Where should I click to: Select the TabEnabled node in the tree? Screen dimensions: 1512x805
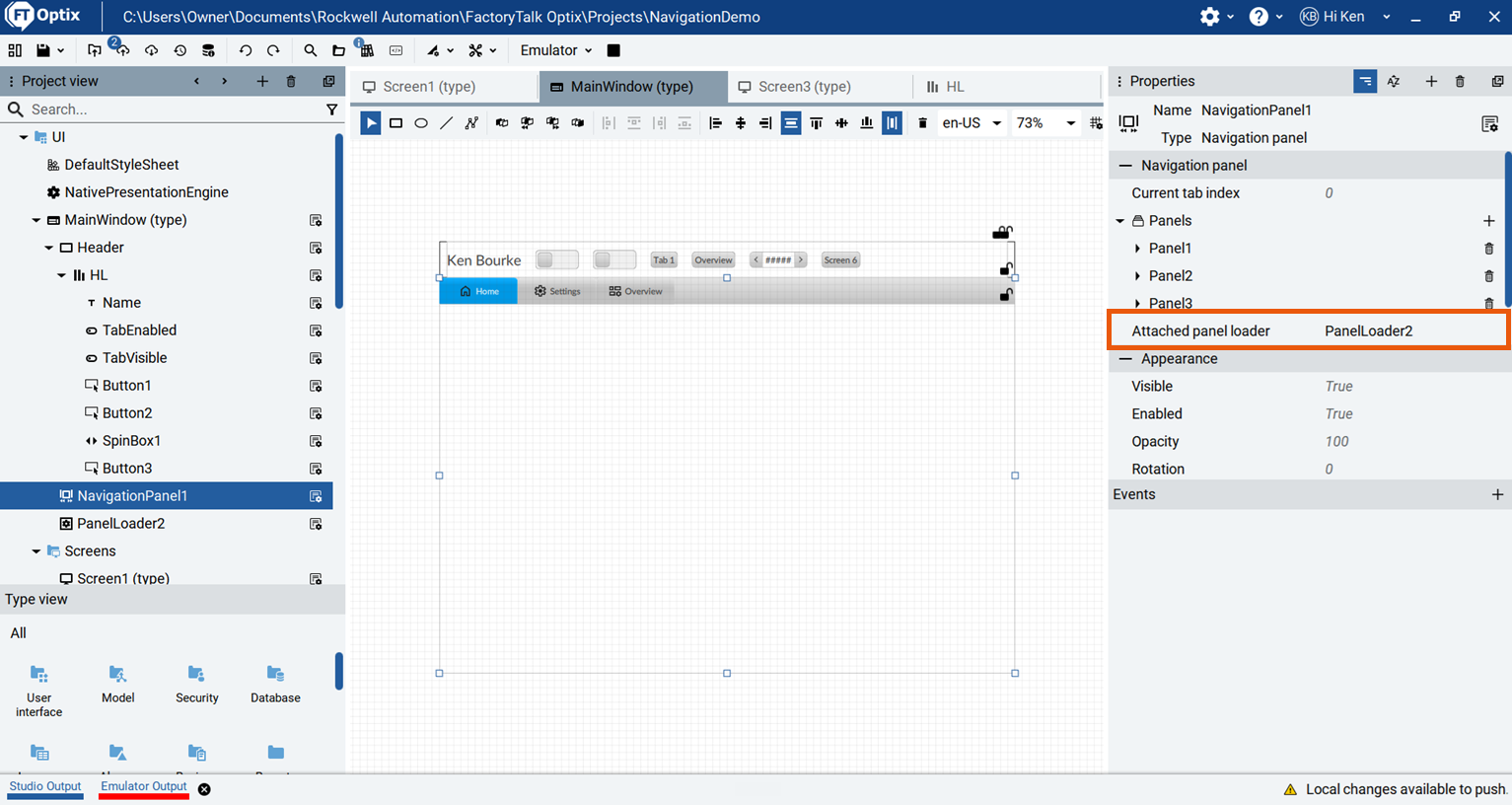coord(139,330)
